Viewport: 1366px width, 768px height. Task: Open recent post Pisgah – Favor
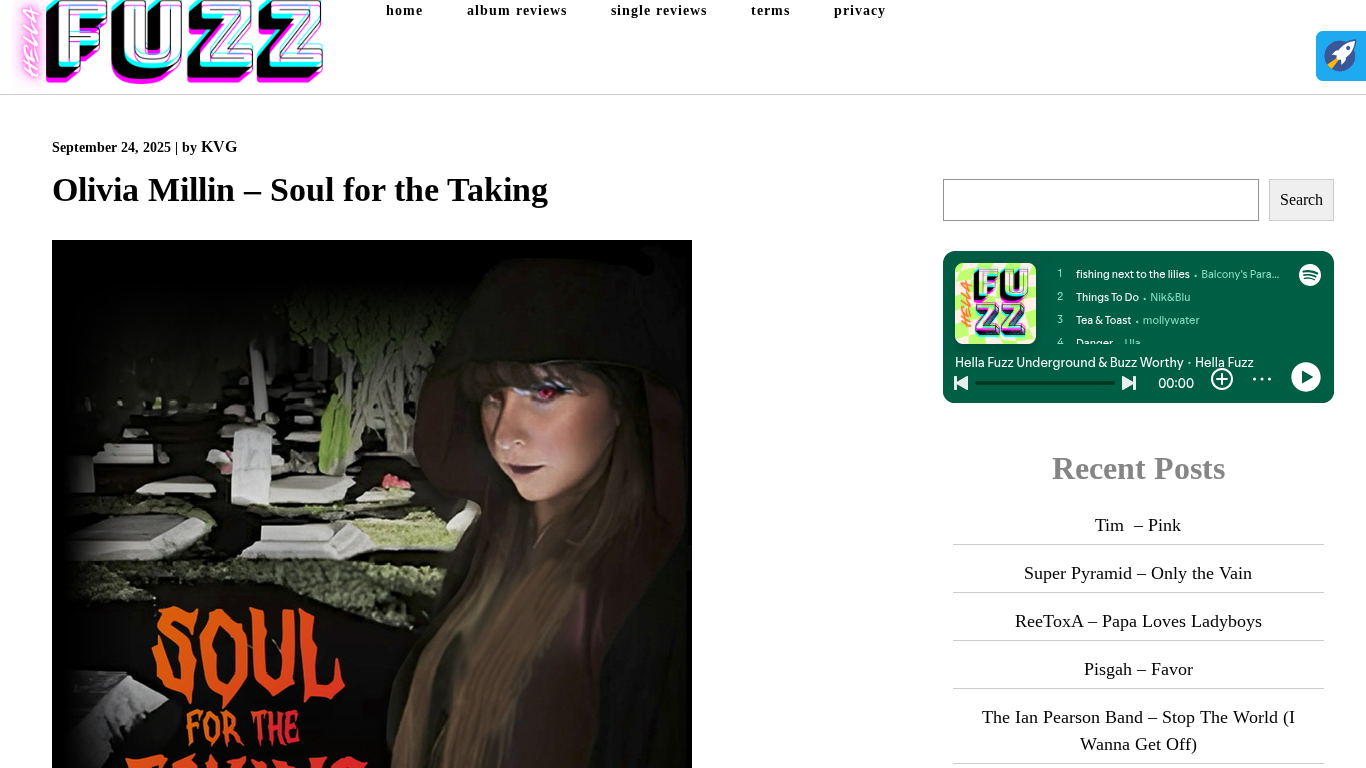[x=1138, y=669]
